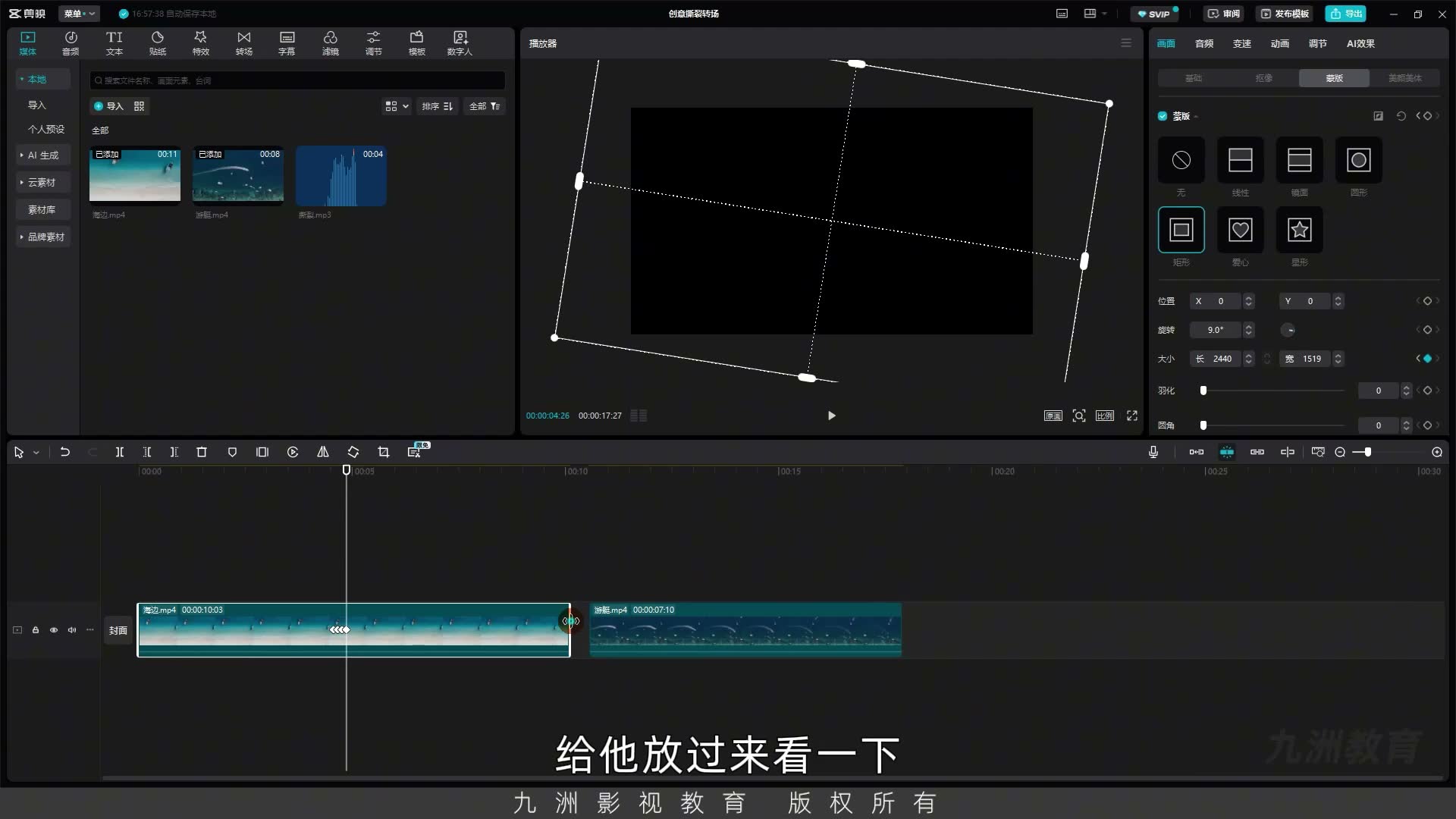This screenshot has width=1456, height=819.
Task: Expand the selection tool dropdown arrow
Action: click(36, 453)
